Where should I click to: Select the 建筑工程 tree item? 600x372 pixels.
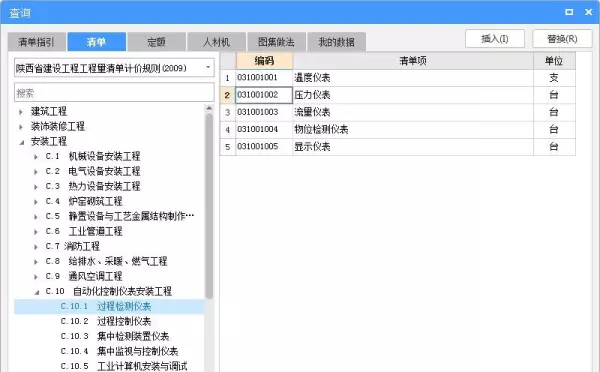coord(49,111)
